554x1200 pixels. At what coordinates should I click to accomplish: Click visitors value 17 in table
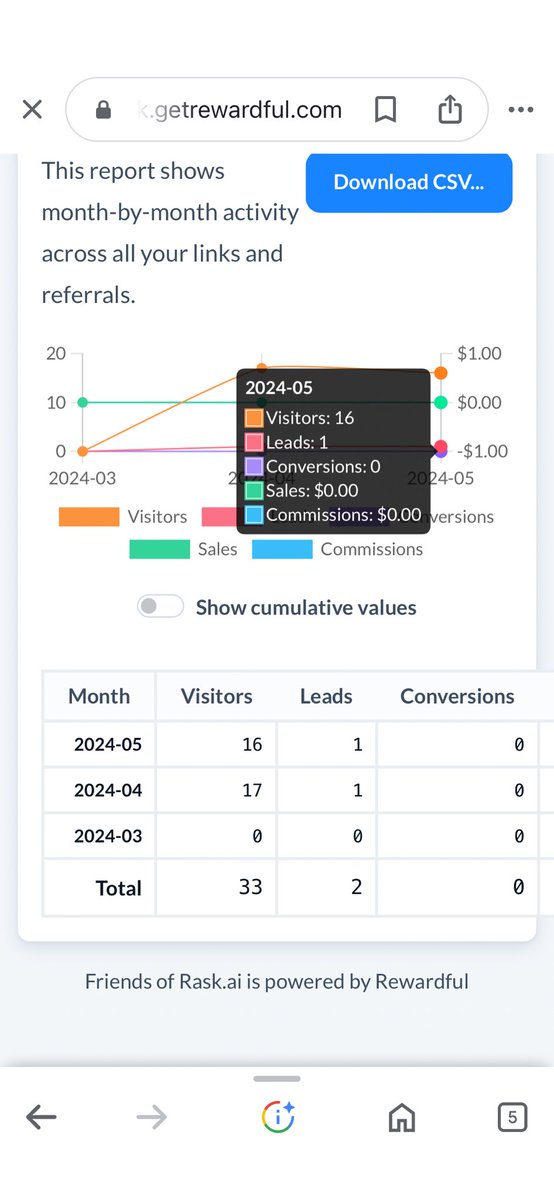point(252,790)
